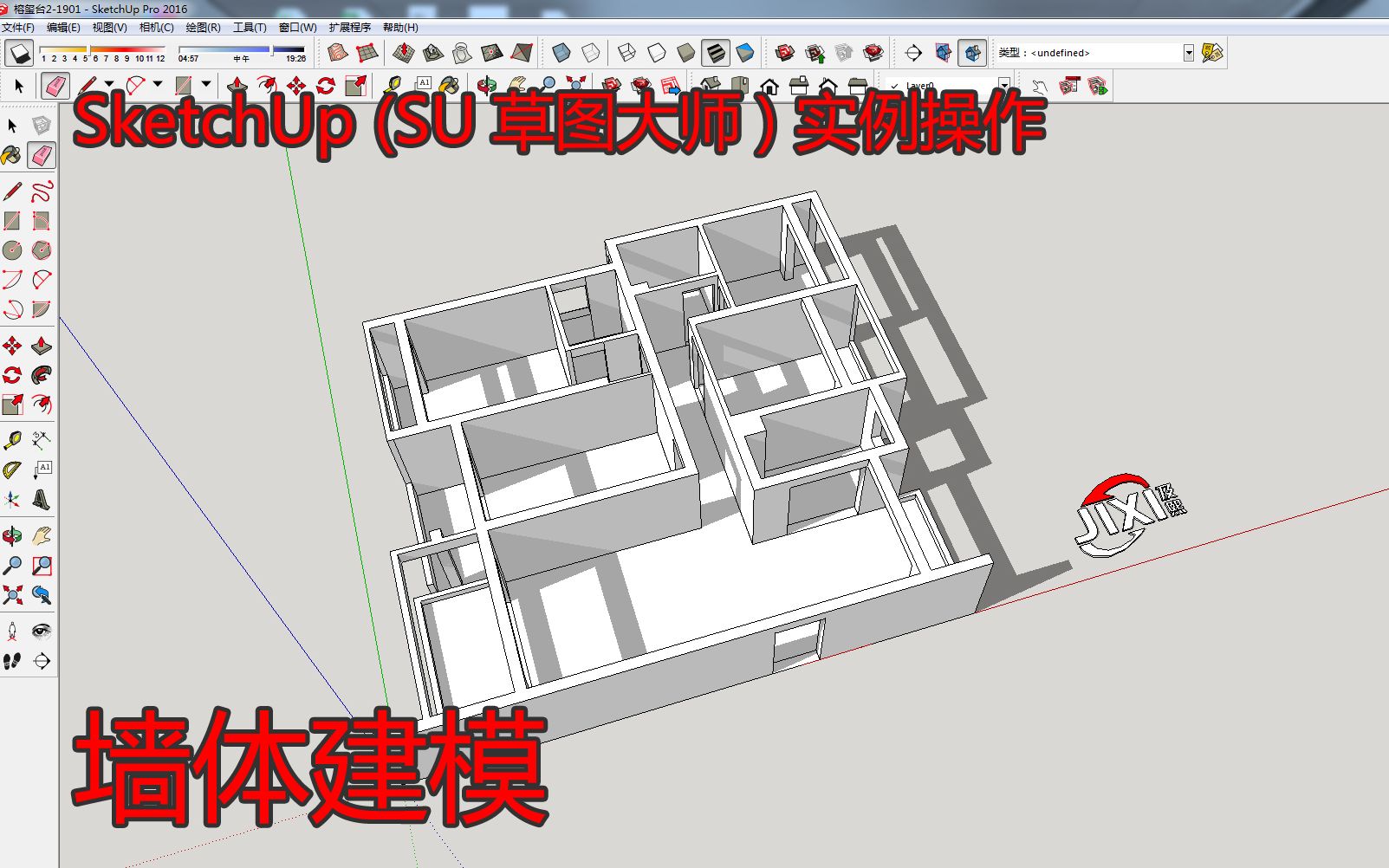This screenshot has height=868, width=1389.
Task: Select the Zoom Window tool
Action: click(41, 566)
